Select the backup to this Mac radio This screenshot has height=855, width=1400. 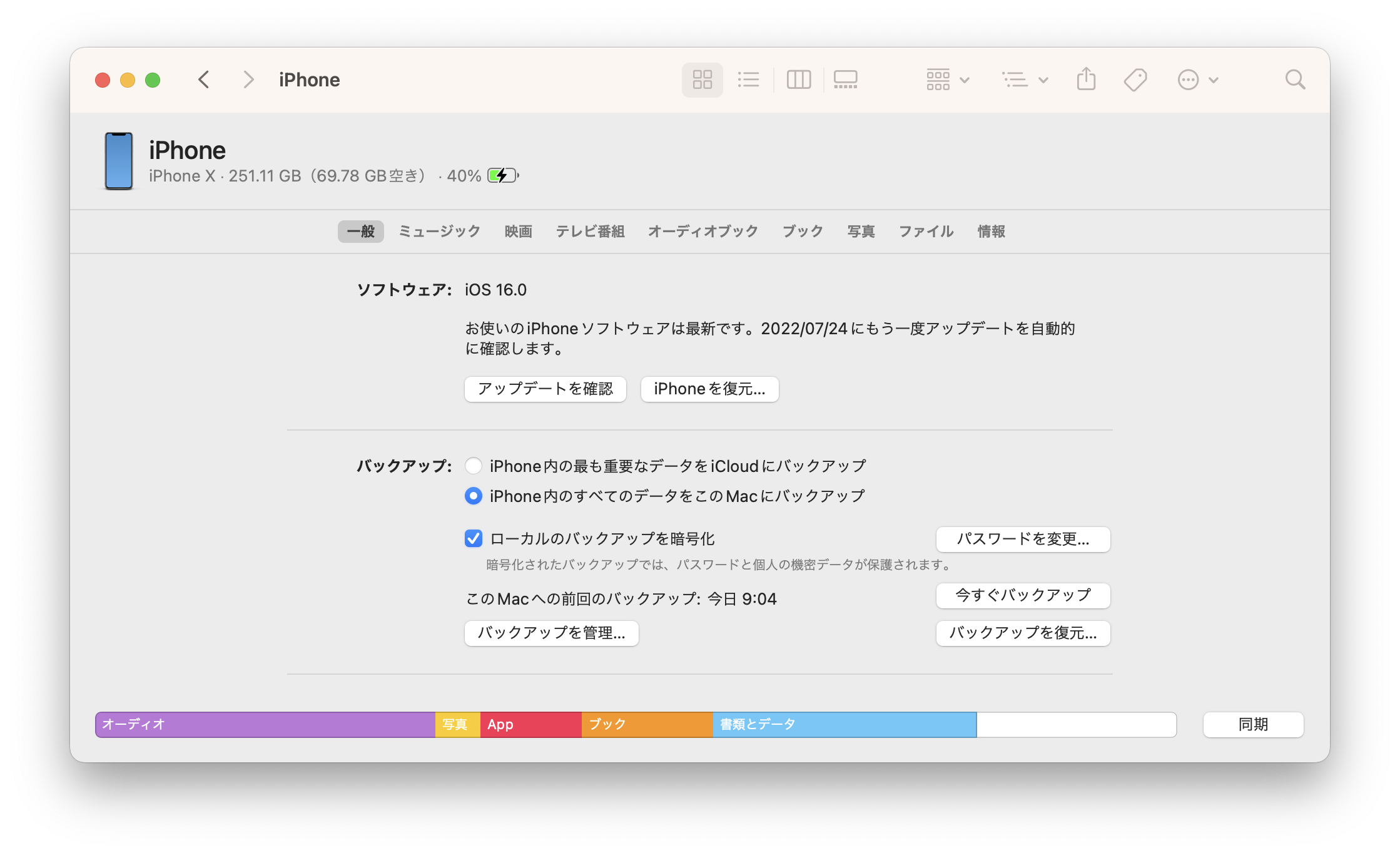point(474,496)
